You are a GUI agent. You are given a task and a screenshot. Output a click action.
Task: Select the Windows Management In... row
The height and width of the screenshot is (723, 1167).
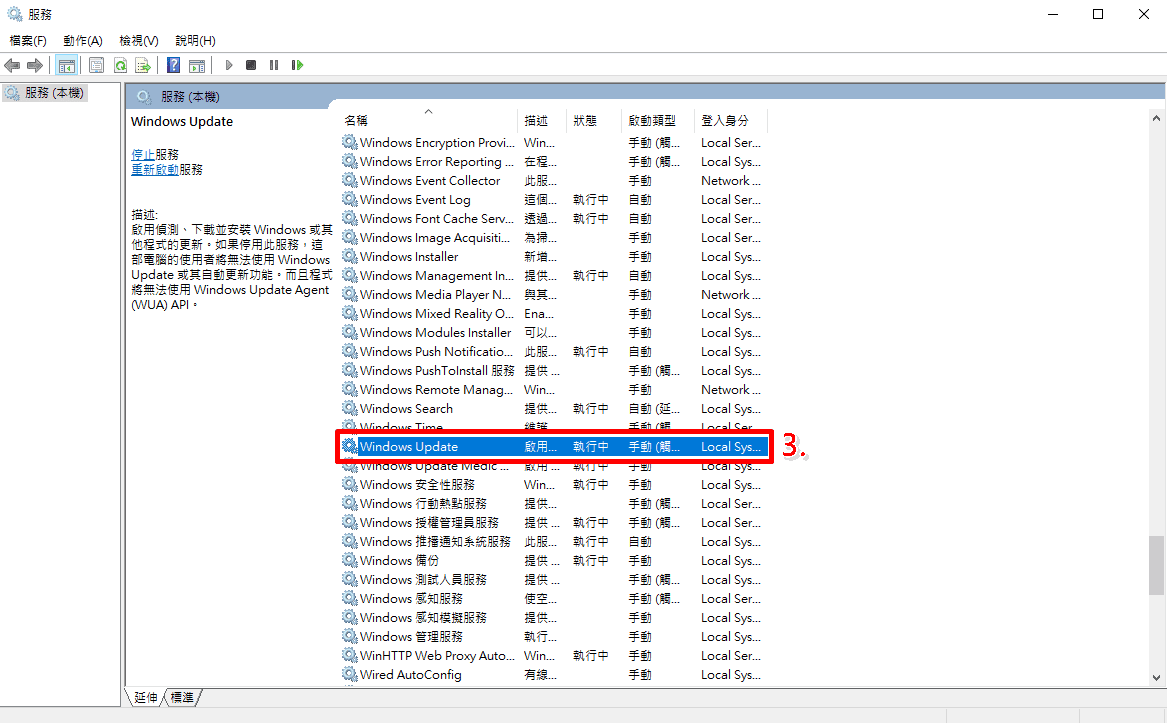pyautogui.click(x=554, y=275)
